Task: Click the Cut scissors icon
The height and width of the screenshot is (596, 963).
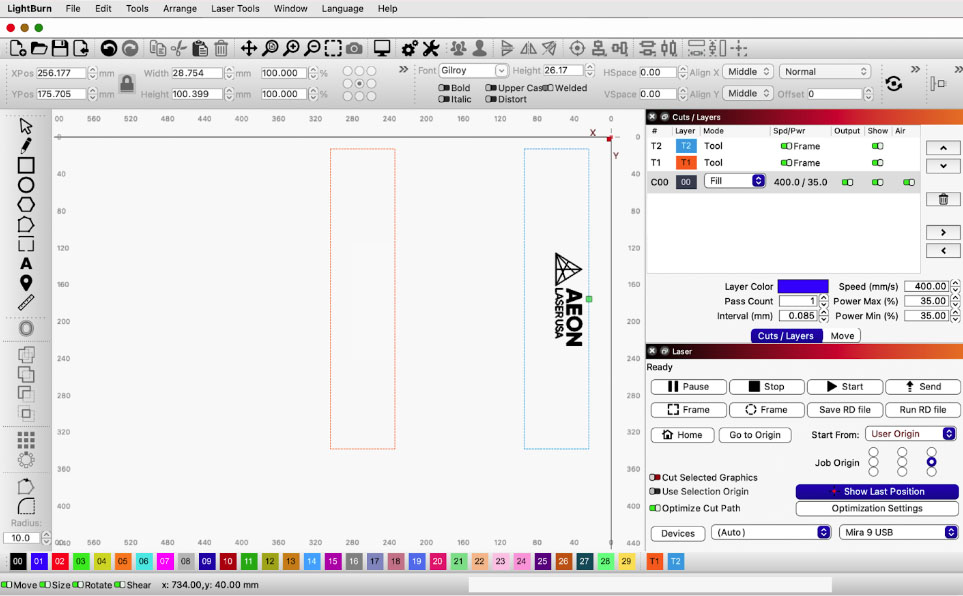Action: click(179, 49)
